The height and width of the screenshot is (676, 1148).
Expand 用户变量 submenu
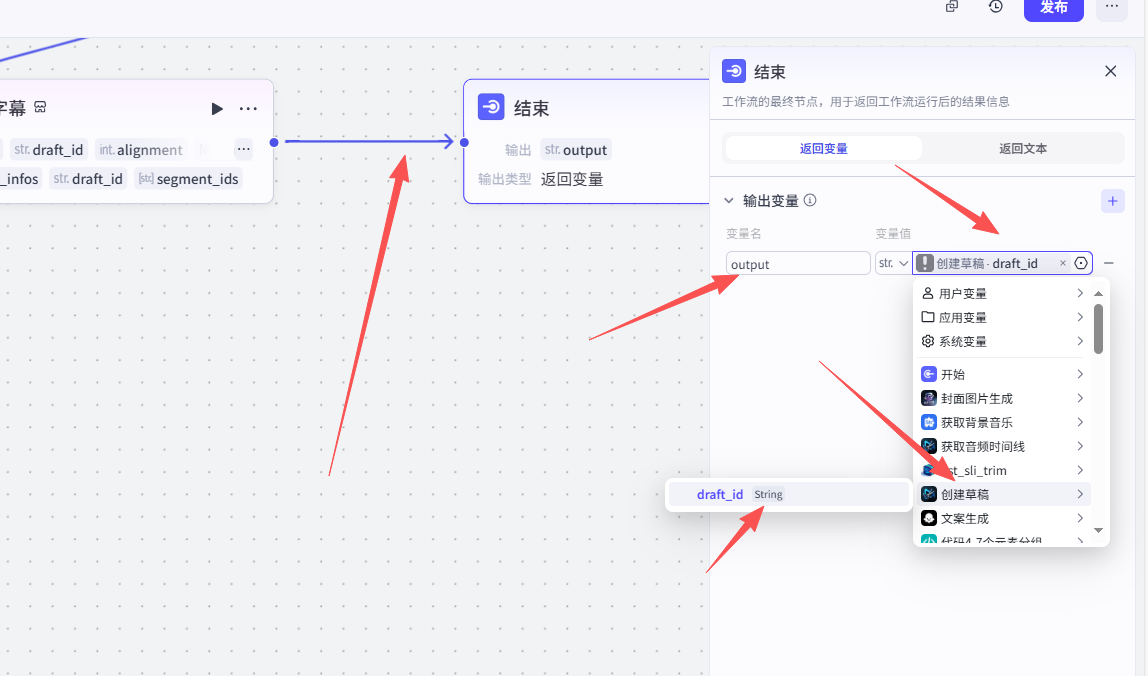pyautogui.click(x=1002, y=293)
